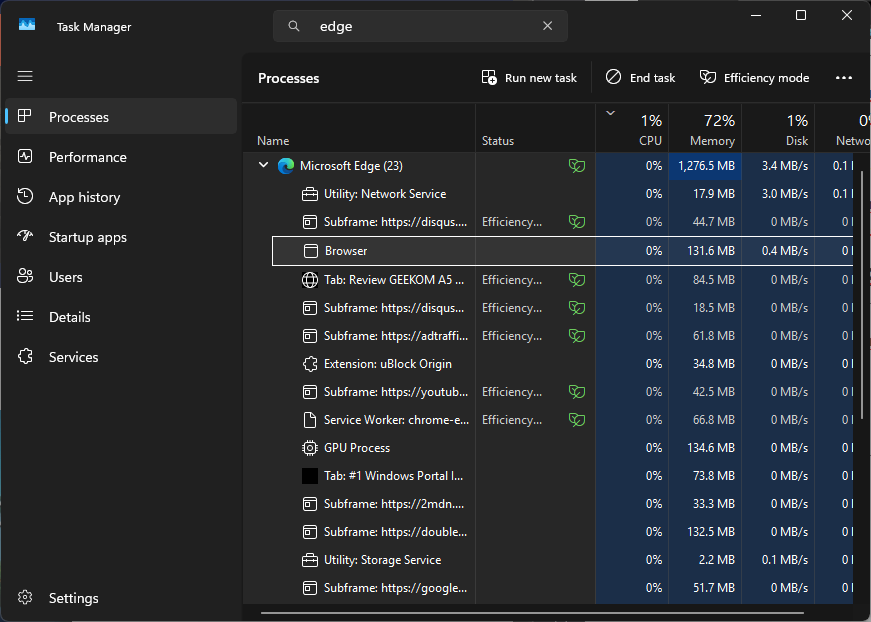The height and width of the screenshot is (622, 871).
Task: Click the column collapse chevron above CPU
Action: [611, 113]
